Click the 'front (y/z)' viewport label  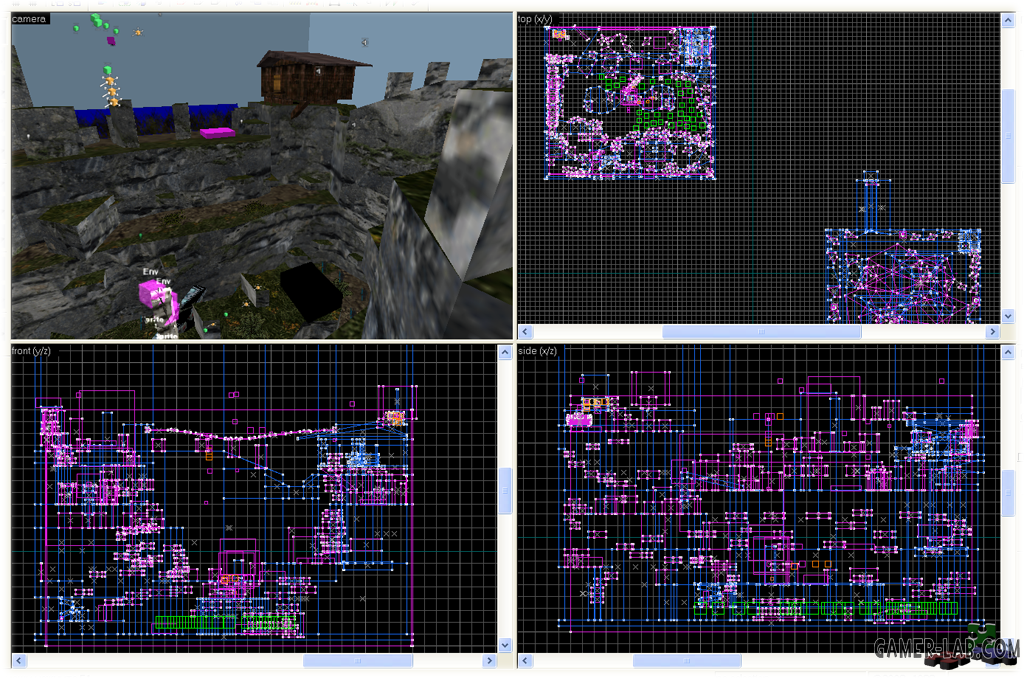click(x=31, y=351)
